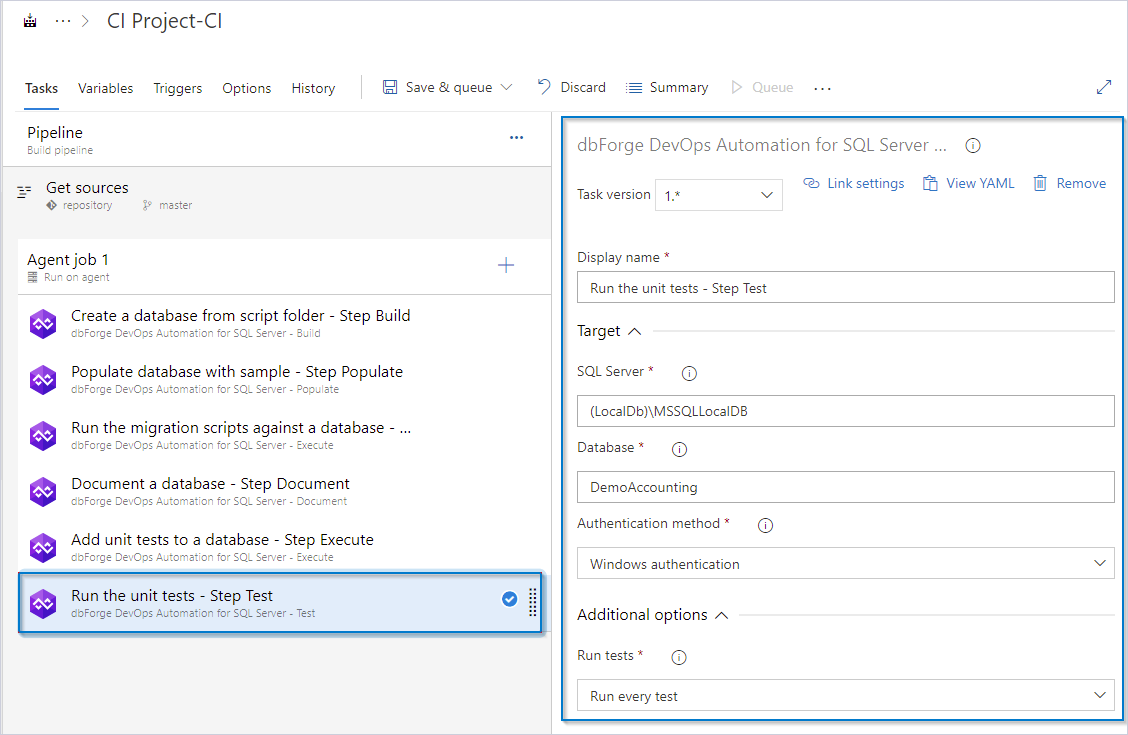Show info for dbForge DevOps Automation task title
Screen dimensions: 1128x735
point(973,145)
